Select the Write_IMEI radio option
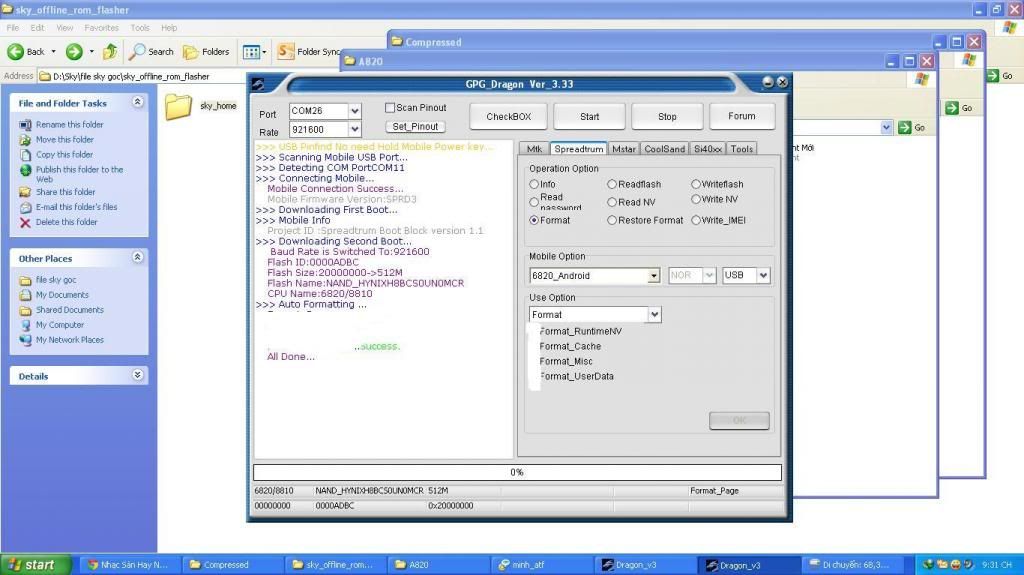1024x575 pixels. 696,220
